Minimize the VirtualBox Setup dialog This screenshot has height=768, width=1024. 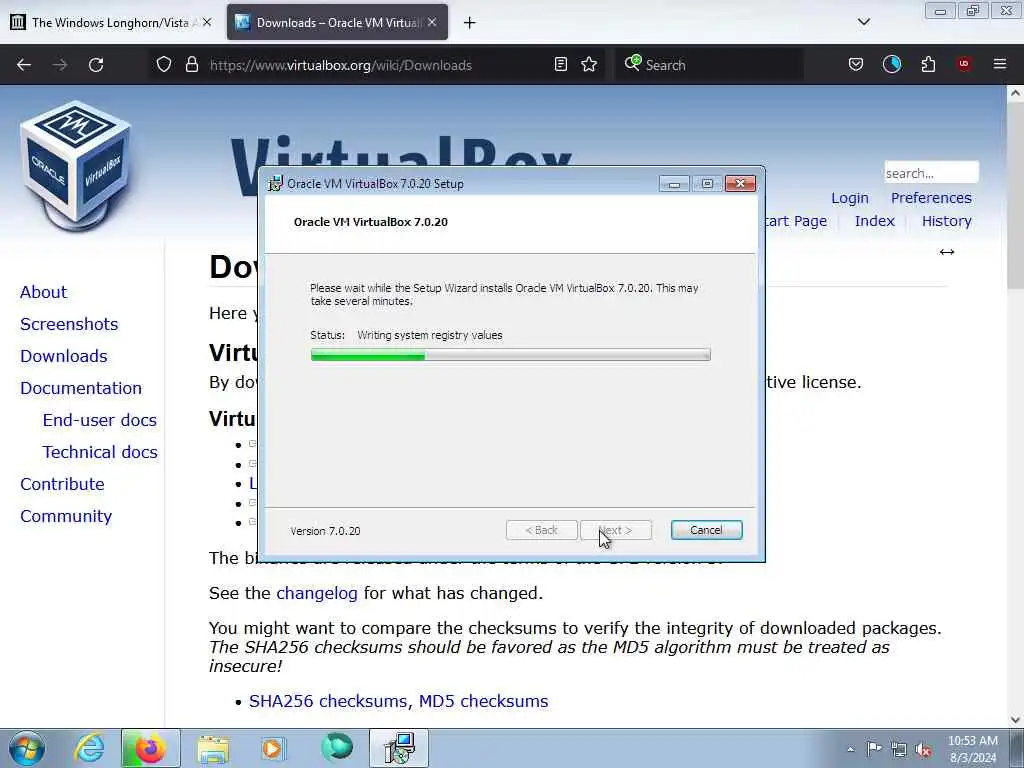pos(675,184)
